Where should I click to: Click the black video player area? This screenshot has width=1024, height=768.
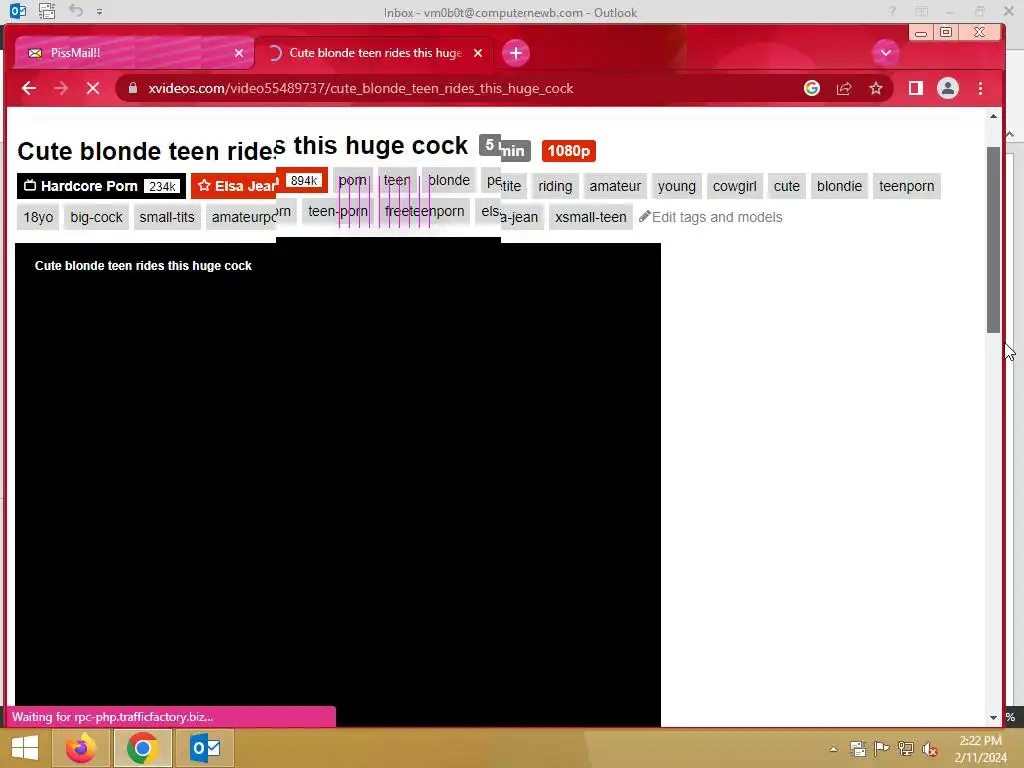[x=338, y=485]
